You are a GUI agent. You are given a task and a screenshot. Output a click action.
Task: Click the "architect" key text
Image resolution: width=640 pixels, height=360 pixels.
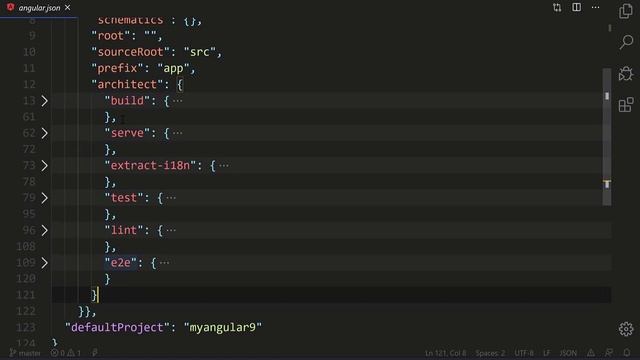127,84
